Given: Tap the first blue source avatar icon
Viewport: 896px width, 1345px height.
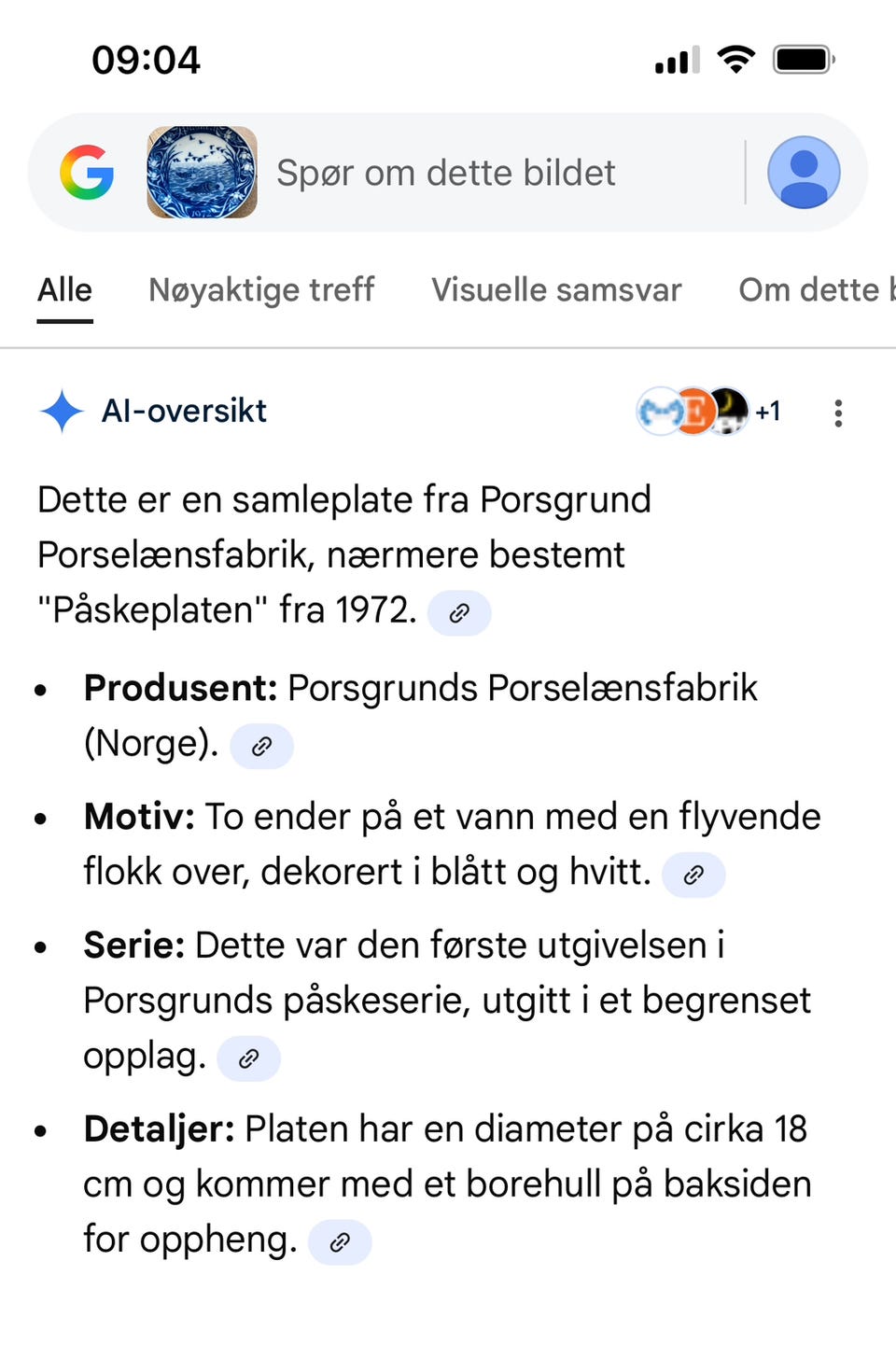Looking at the screenshot, I should pyautogui.click(x=658, y=412).
